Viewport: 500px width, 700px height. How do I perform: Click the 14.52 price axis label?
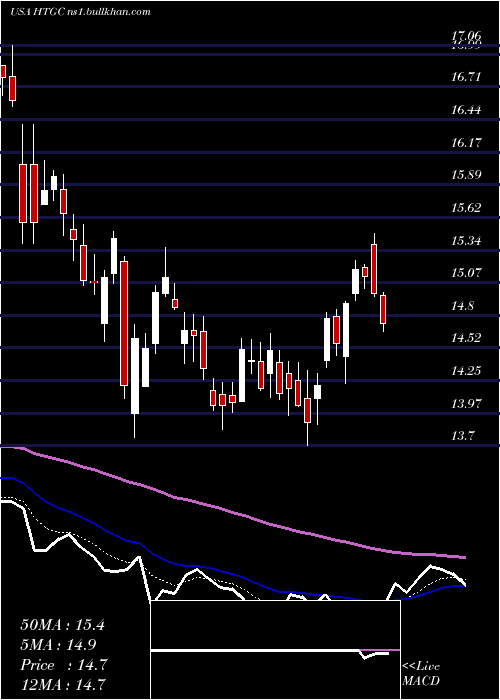[466, 338]
